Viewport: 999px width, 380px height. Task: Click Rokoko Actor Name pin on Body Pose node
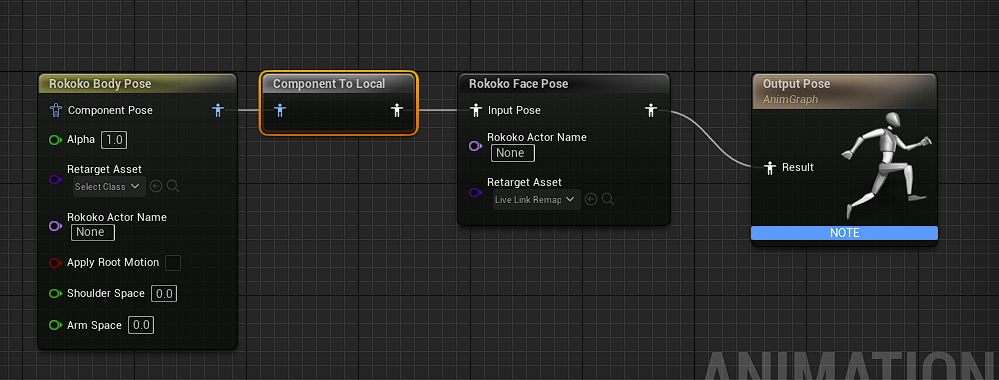[55, 226]
